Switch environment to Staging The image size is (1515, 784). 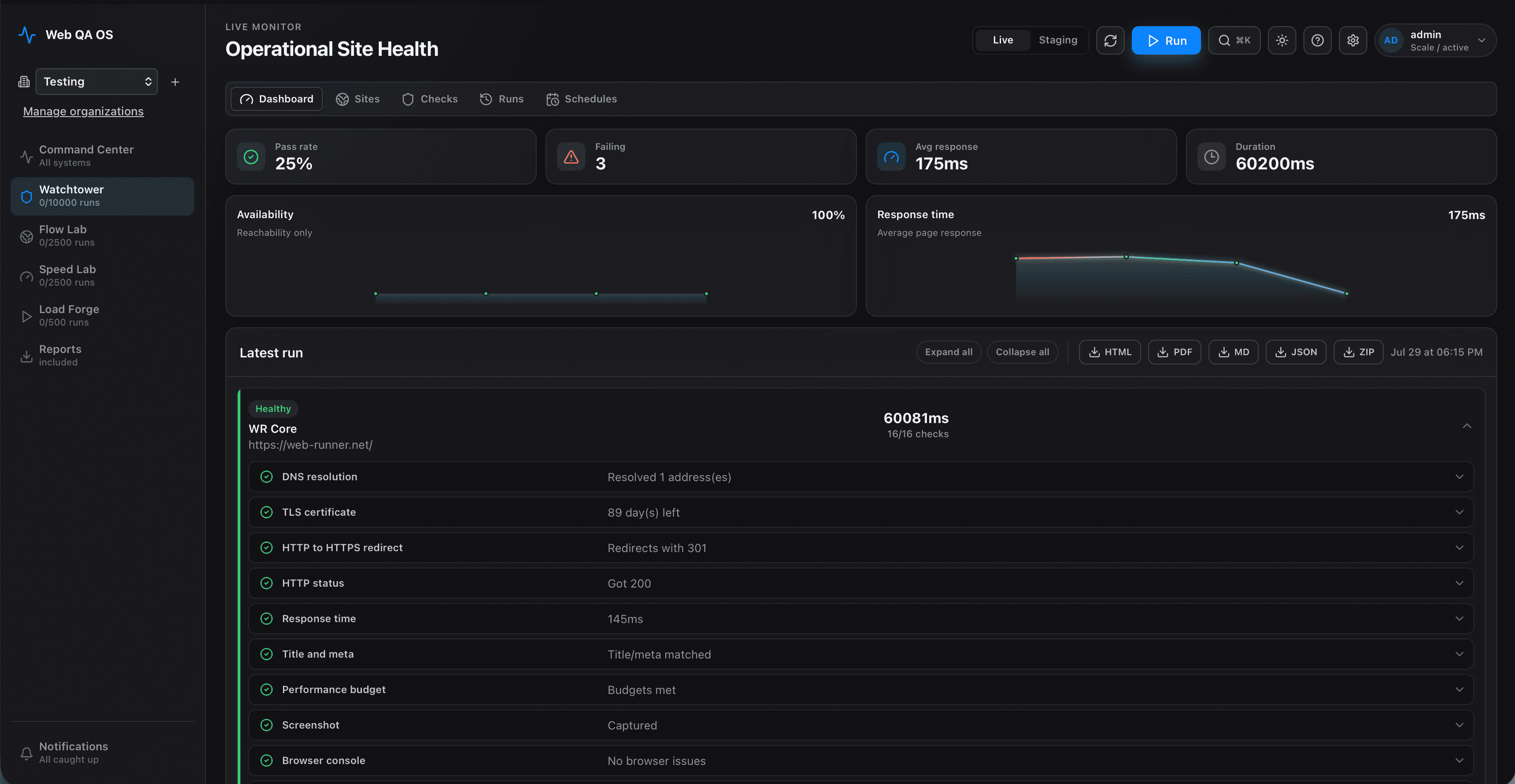coord(1057,40)
